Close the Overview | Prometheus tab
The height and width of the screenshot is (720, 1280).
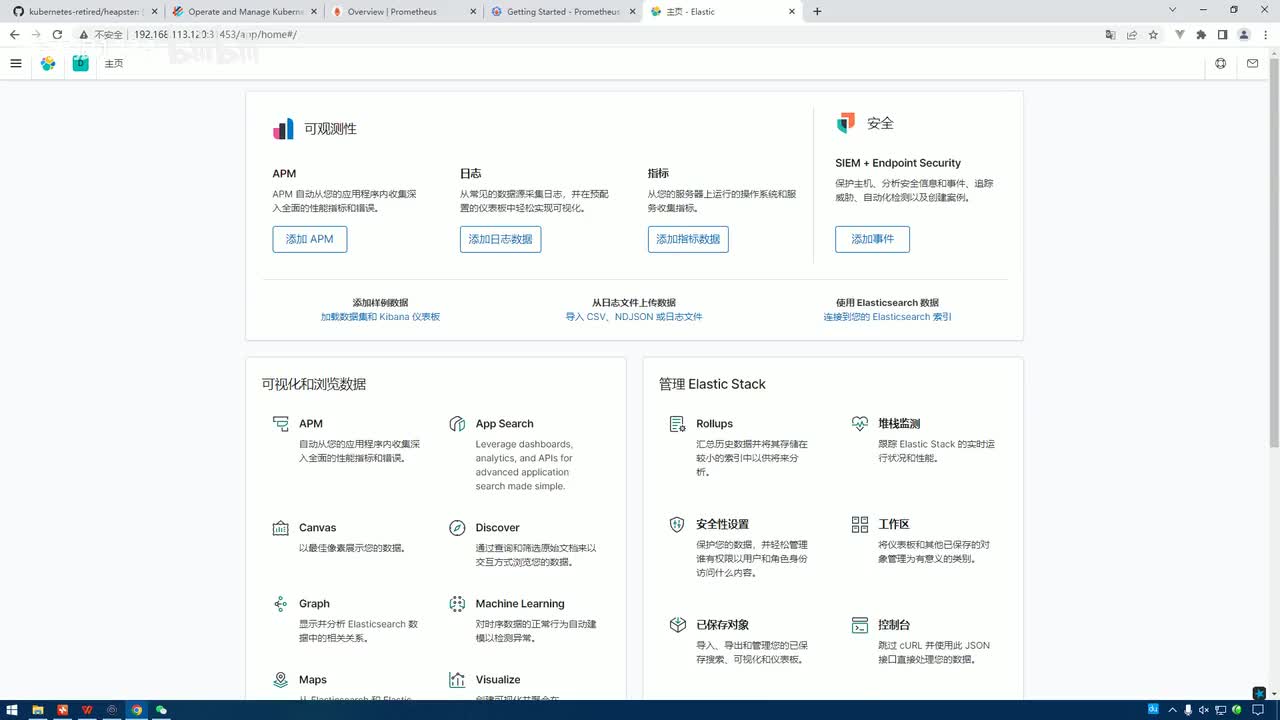(473, 11)
